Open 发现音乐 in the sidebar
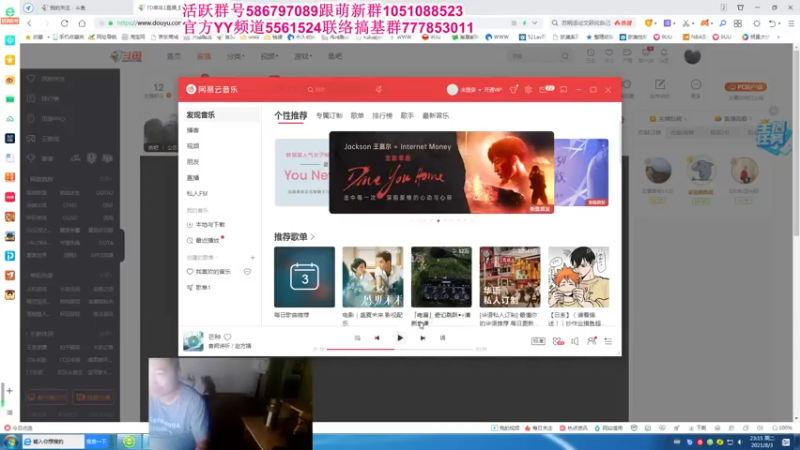The width and height of the screenshot is (800, 450). pyautogui.click(x=219, y=115)
